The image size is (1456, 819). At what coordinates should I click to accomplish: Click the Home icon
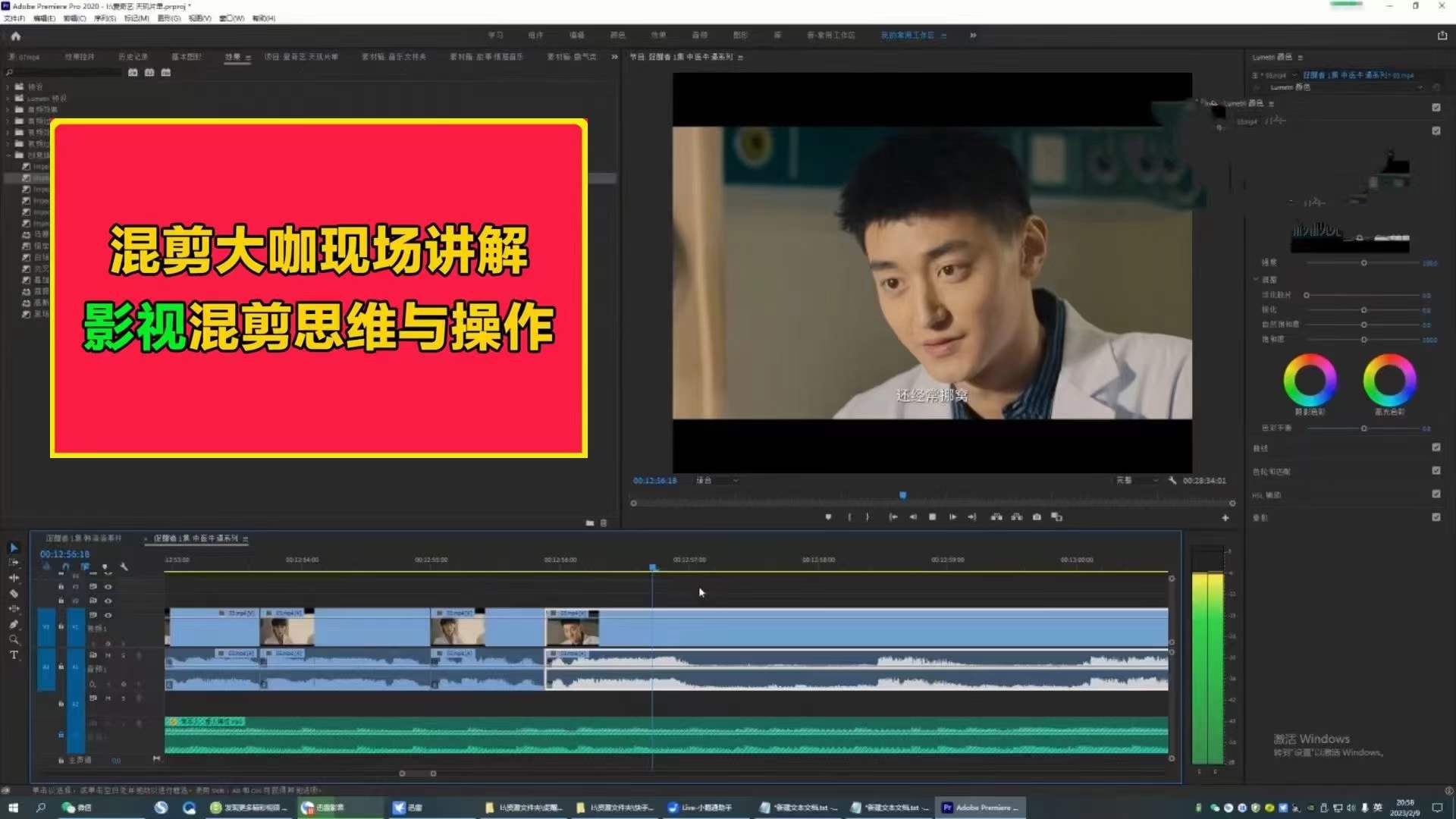pyautogui.click(x=16, y=36)
